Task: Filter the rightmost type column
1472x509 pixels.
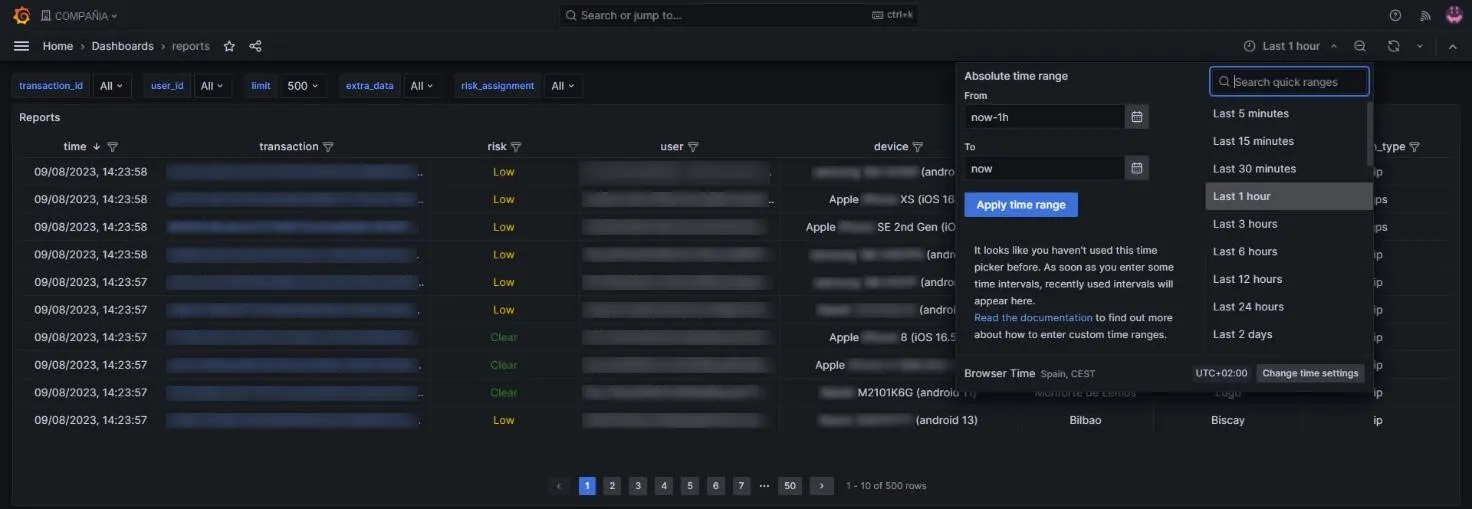Action: pyautogui.click(x=1414, y=147)
